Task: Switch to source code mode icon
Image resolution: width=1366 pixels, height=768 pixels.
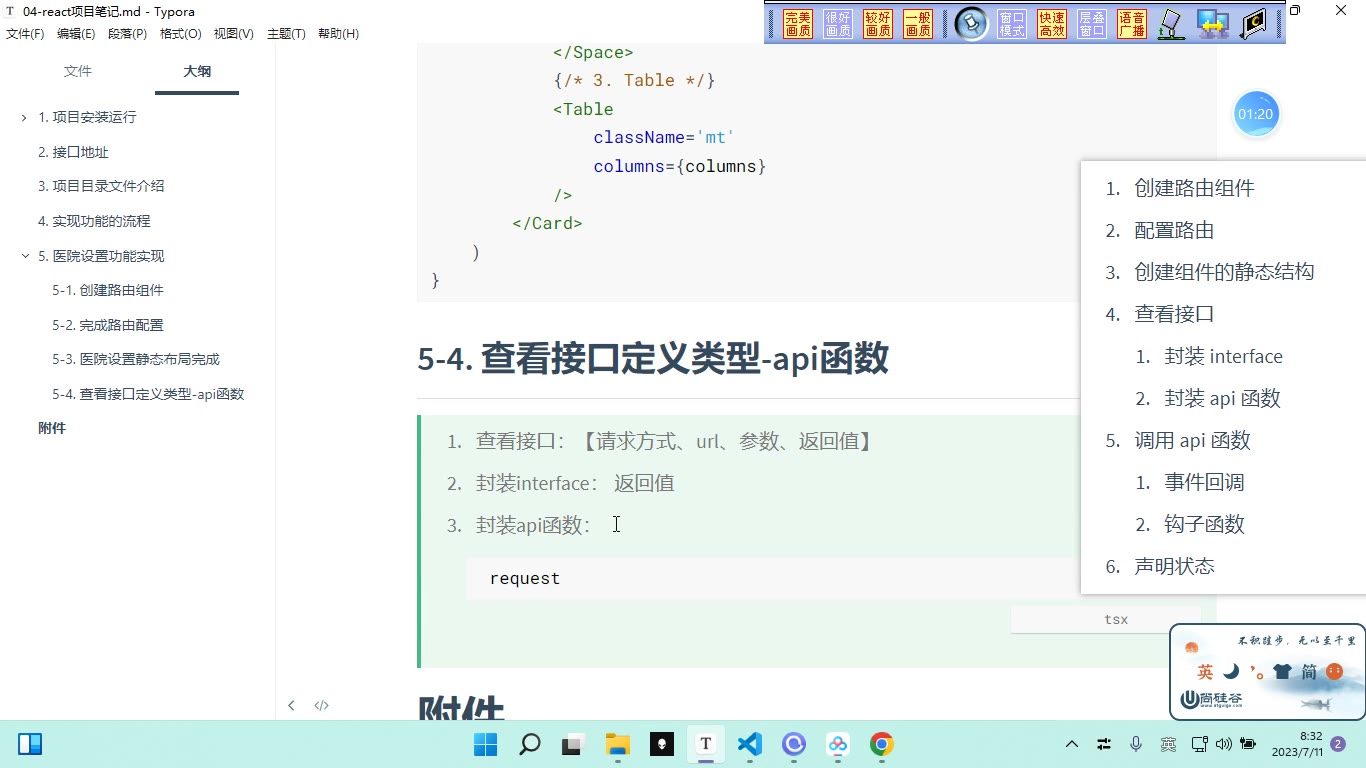Action: (321, 705)
